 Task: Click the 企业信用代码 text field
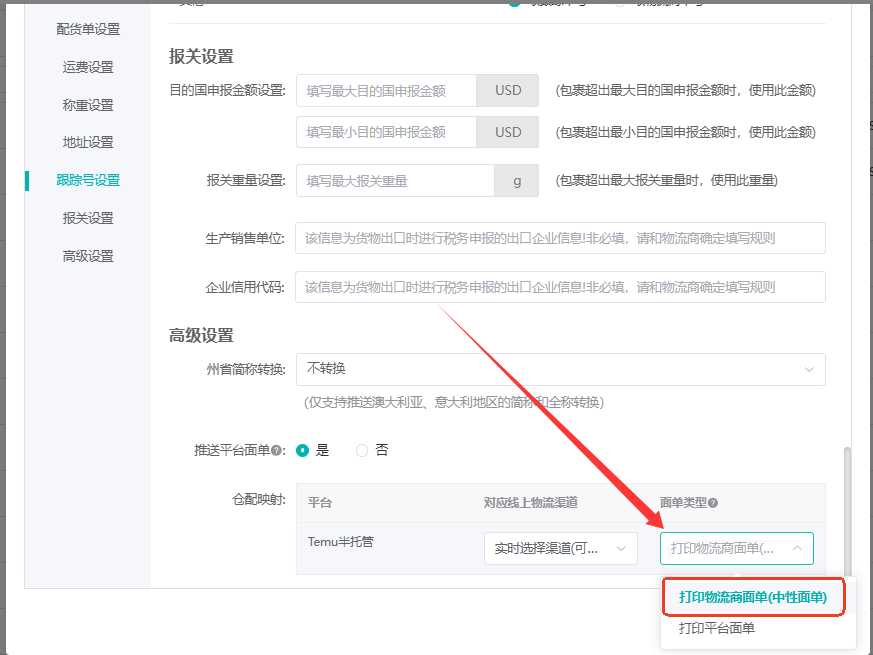coord(560,287)
